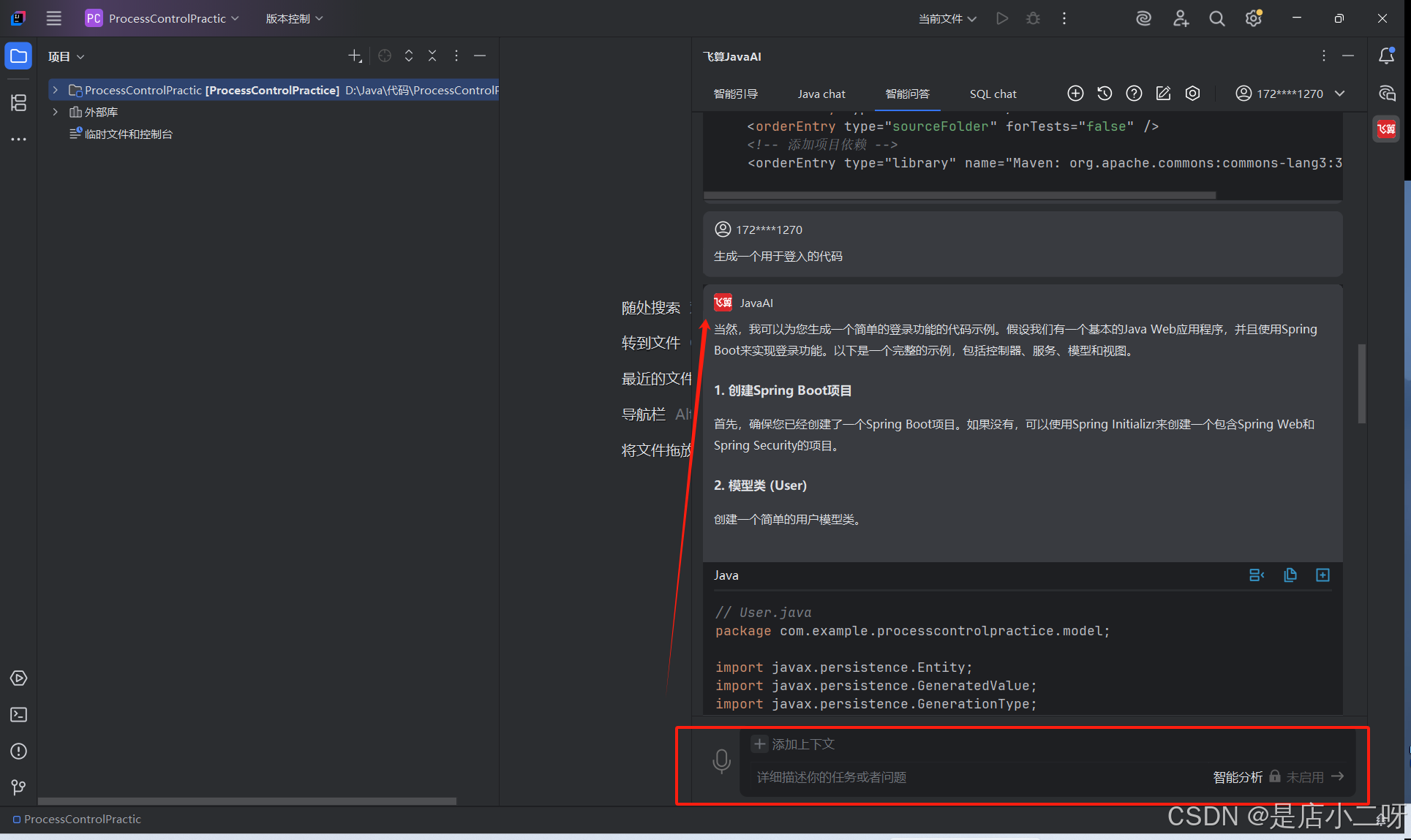1411x840 pixels.
Task: Click ProcessControlPractic in status bar
Action: [77, 820]
